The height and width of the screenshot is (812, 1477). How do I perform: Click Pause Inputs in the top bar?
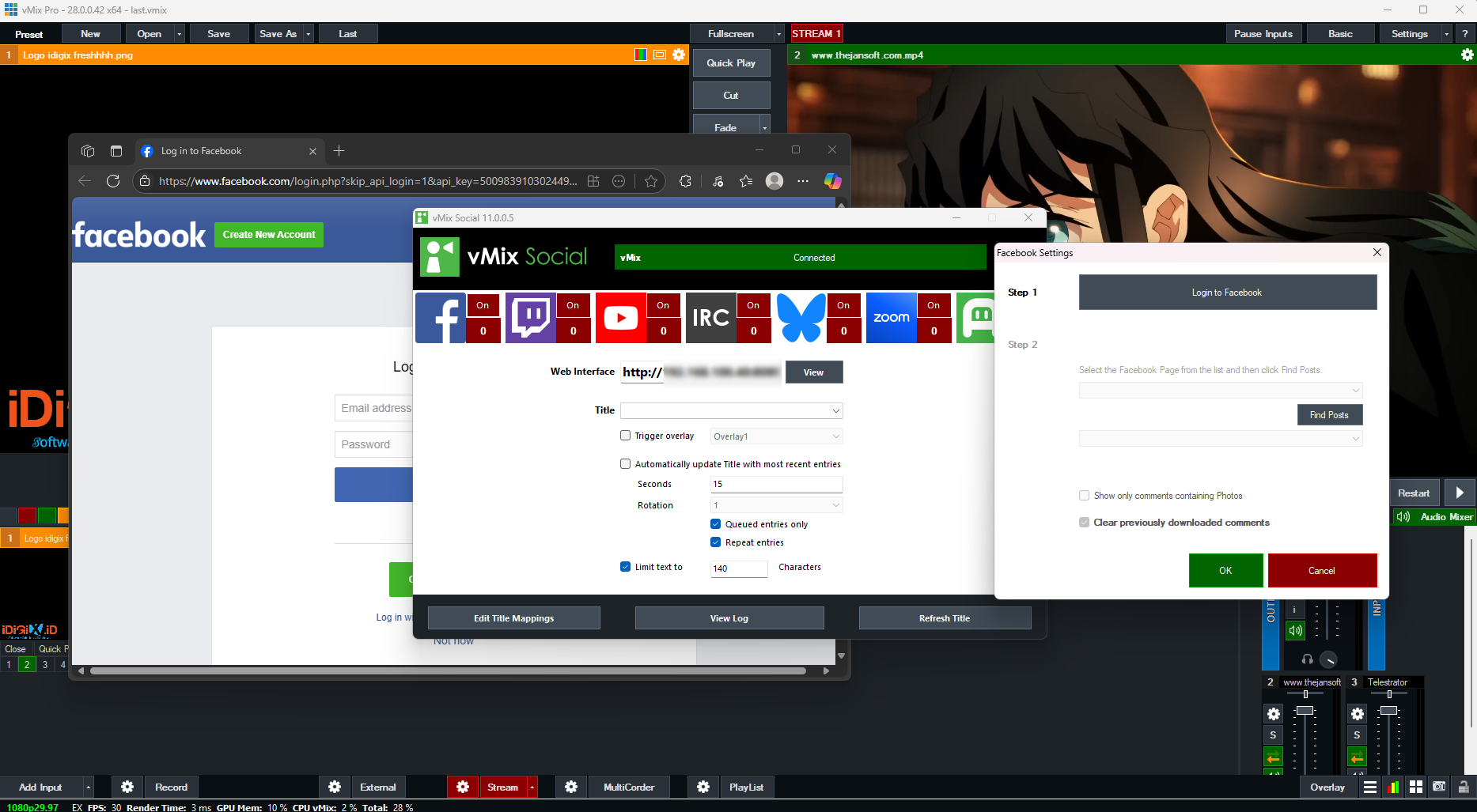coord(1263,34)
